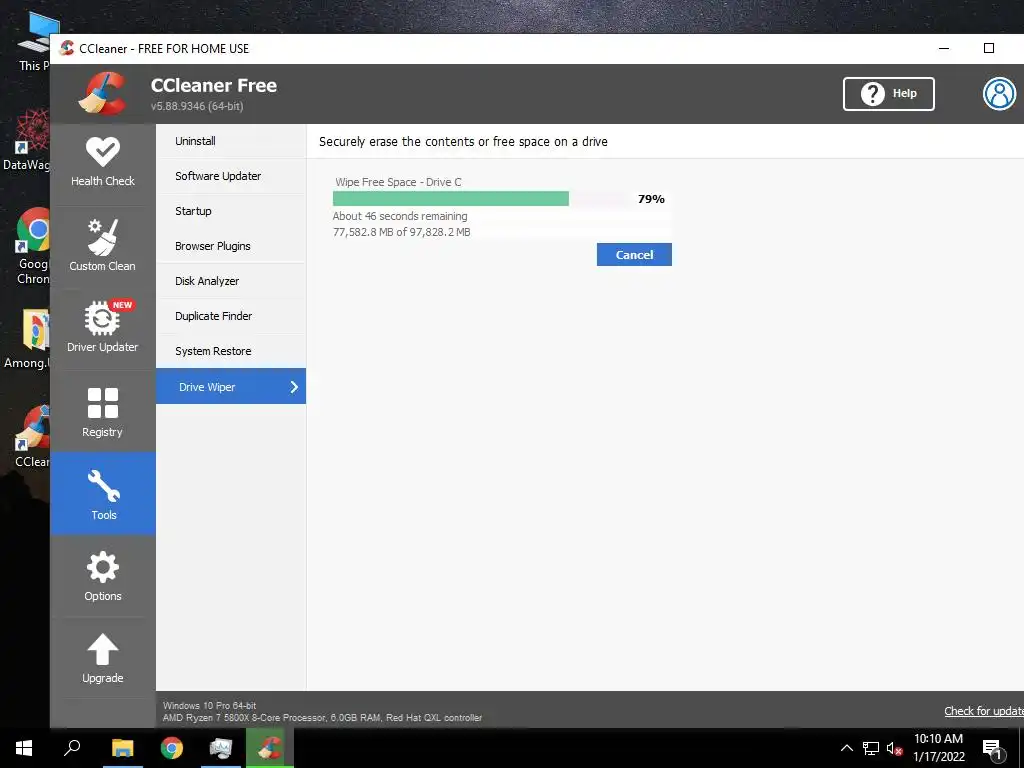
Task: Open File Explorer from taskbar
Action: pos(122,748)
